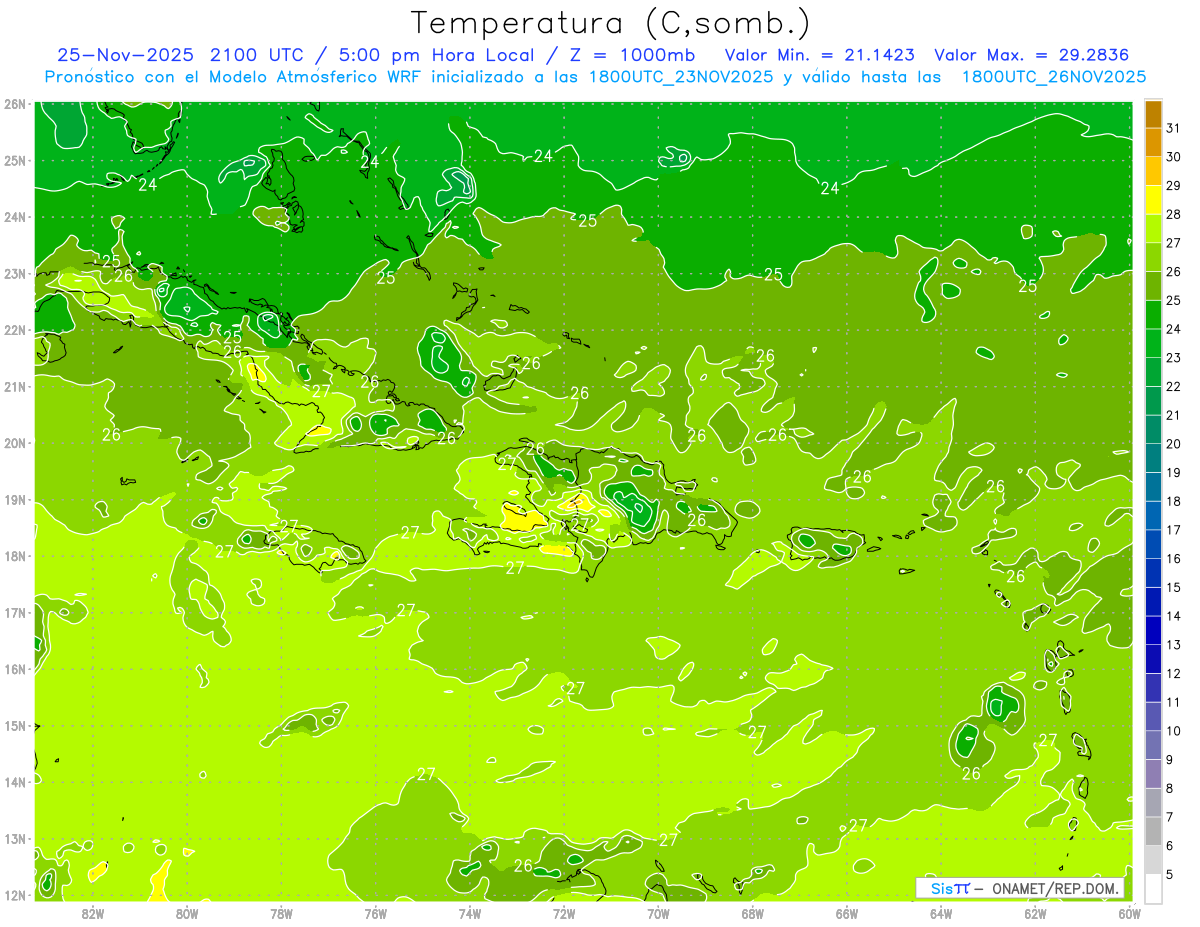Click the '70W' longitude axis label

point(658,913)
